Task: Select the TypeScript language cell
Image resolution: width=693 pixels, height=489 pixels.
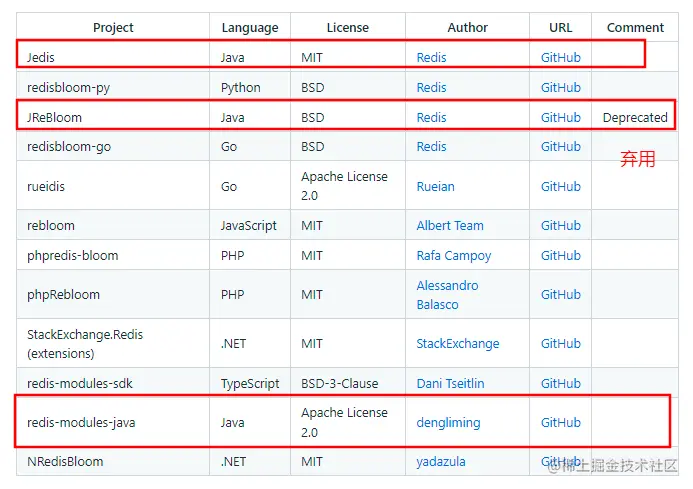Action: [250, 383]
